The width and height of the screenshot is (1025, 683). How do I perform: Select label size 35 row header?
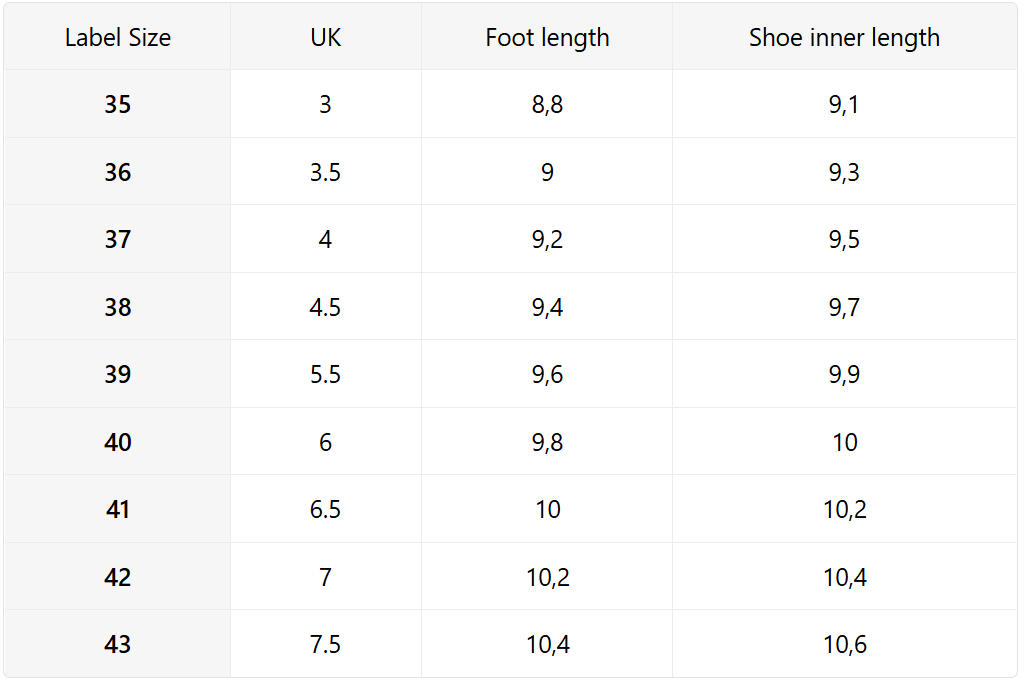click(x=118, y=104)
